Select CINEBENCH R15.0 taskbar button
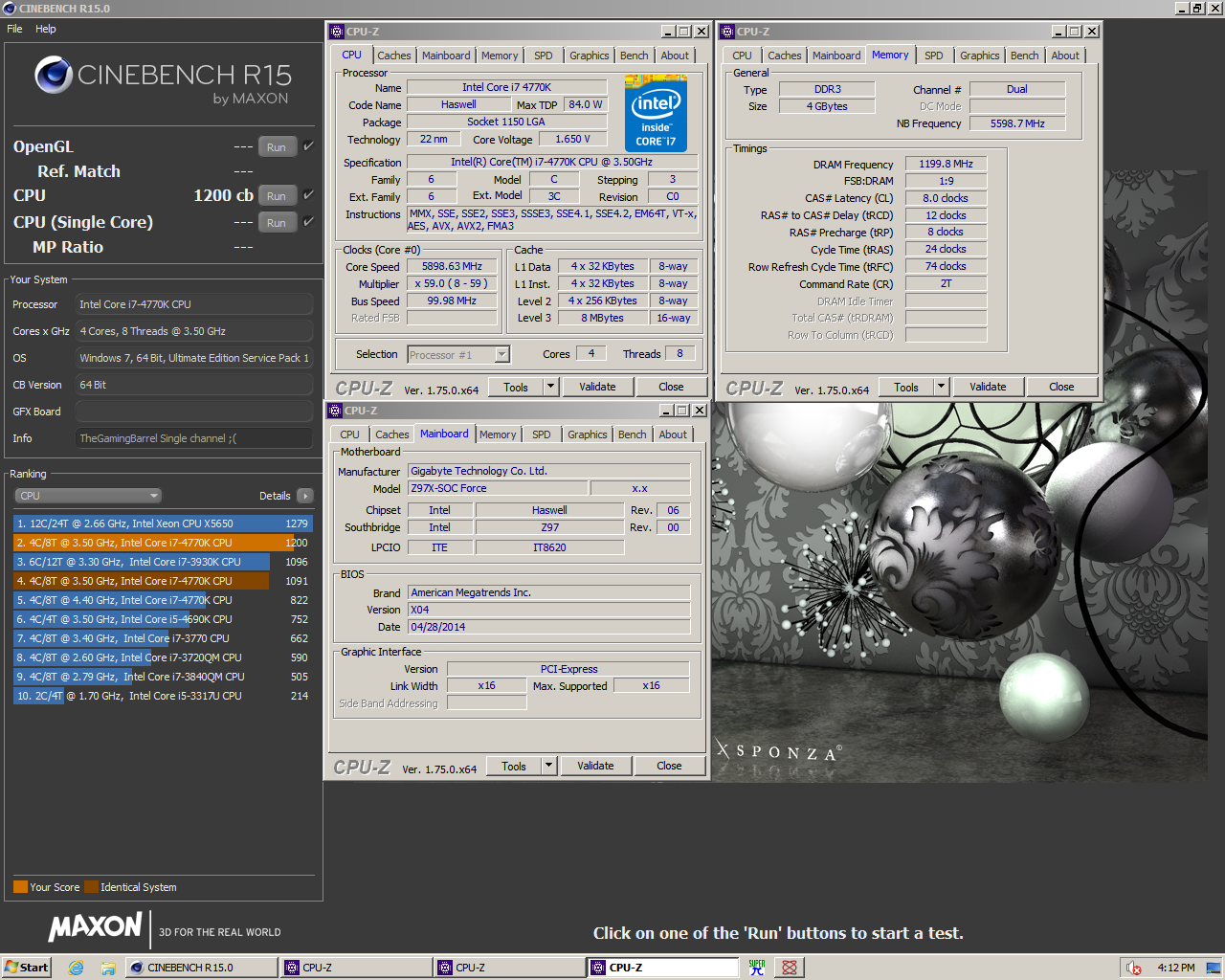The image size is (1225, 980). point(201,968)
